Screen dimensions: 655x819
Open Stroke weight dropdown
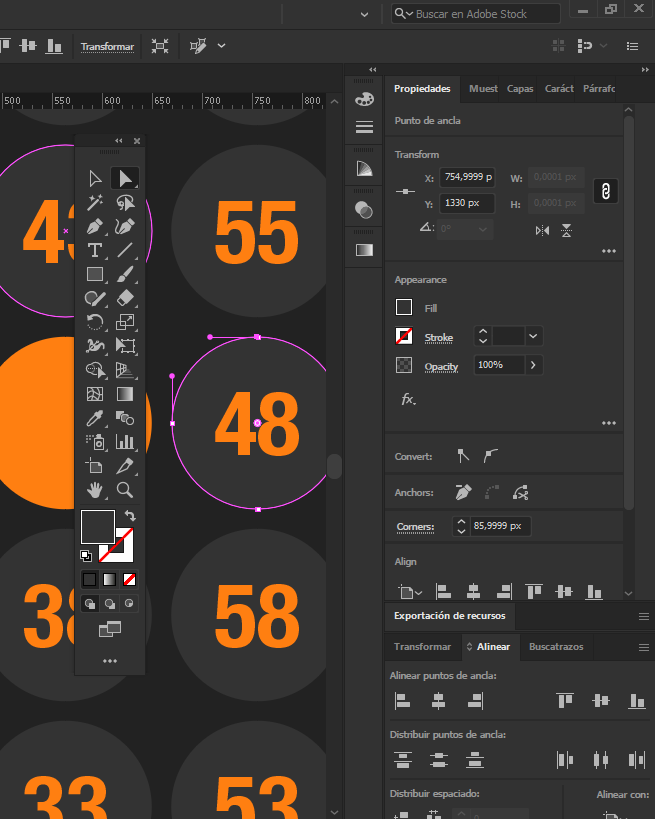(x=533, y=336)
